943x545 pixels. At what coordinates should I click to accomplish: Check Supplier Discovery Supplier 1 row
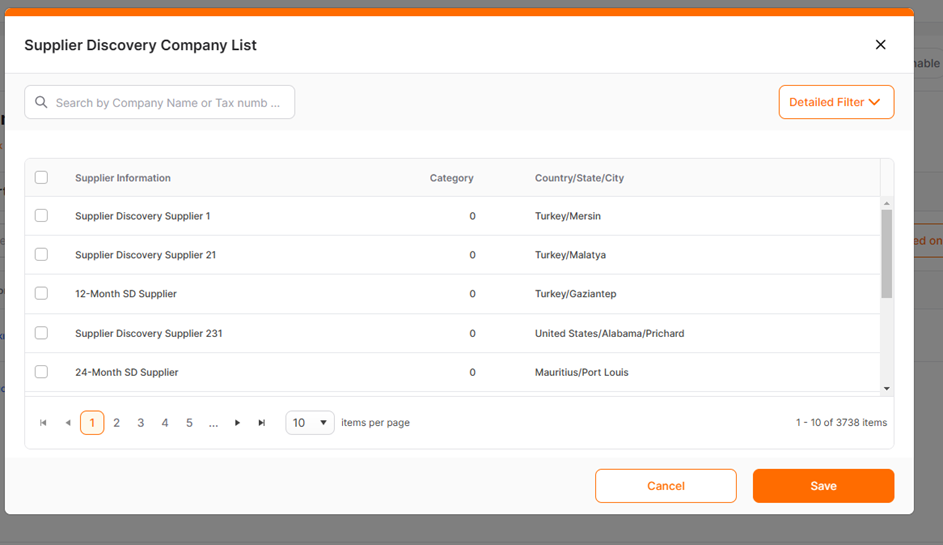tap(41, 215)
